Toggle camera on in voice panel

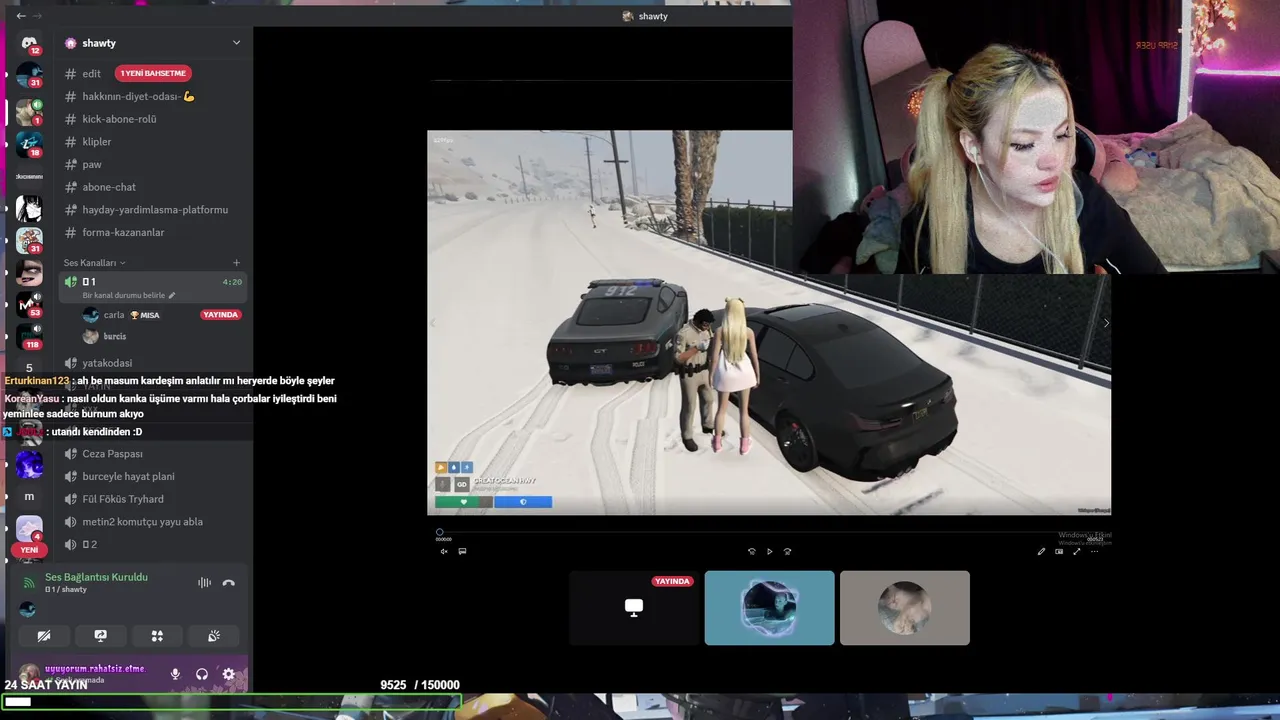pos(44,636)
